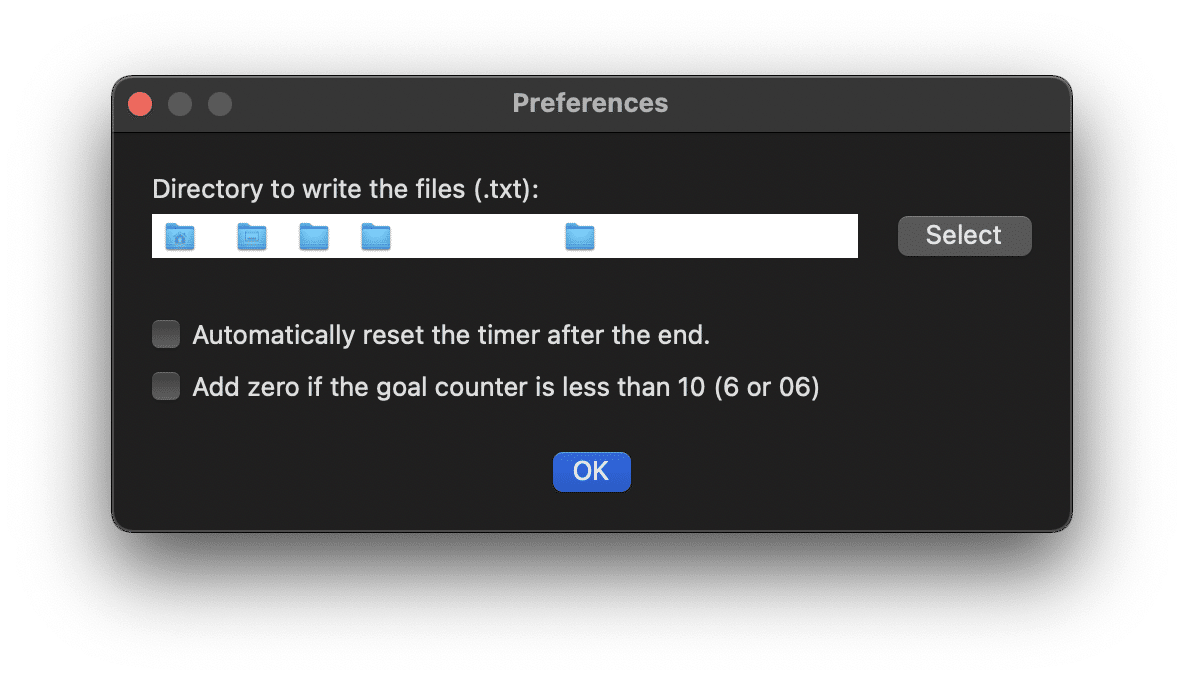Click empty right end of directory path field

pos(760,237)
